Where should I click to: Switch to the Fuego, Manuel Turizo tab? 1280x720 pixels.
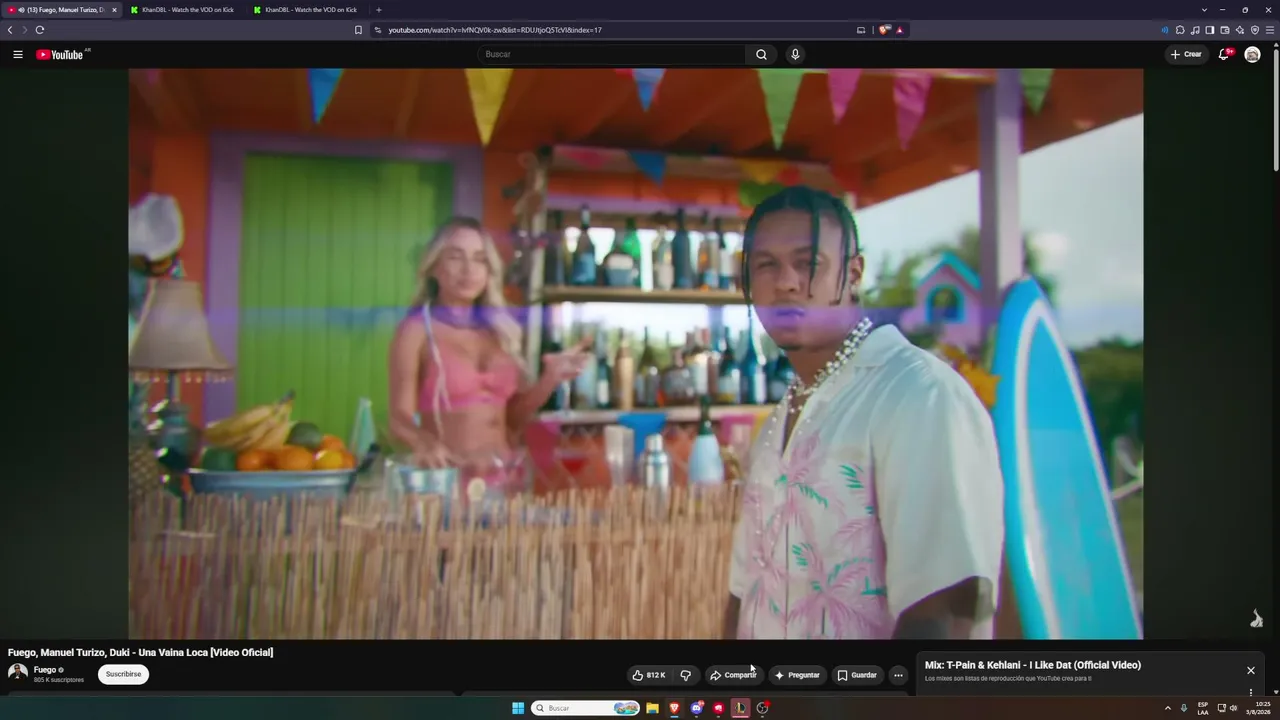point(62,10)
